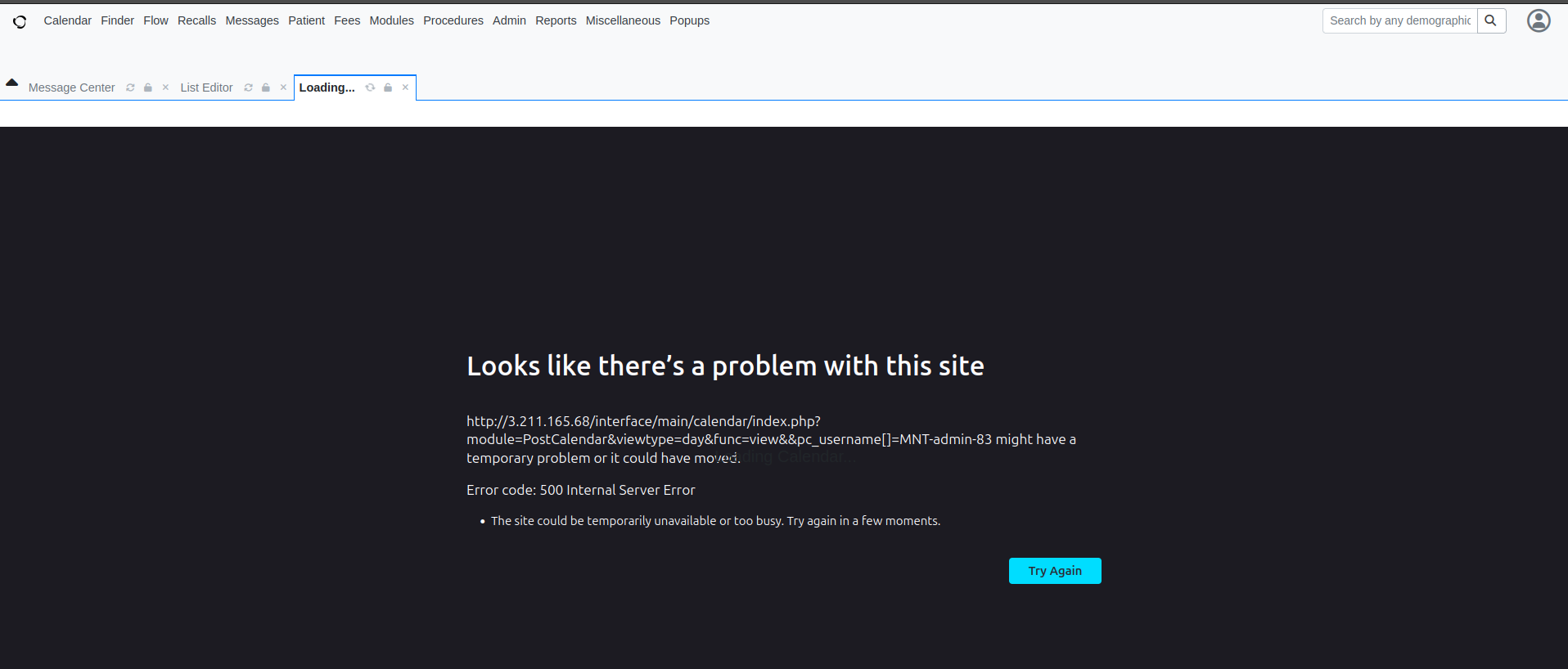The height and width of the screenshot is (669, 1568).
Task: Close the Loading... tab
Action: pos(405,88)
